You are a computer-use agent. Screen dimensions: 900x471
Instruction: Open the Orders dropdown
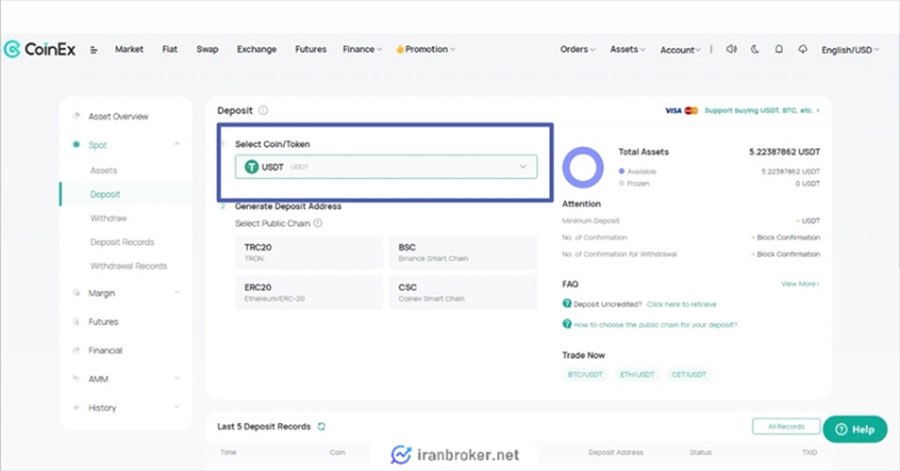pos(577,49)
